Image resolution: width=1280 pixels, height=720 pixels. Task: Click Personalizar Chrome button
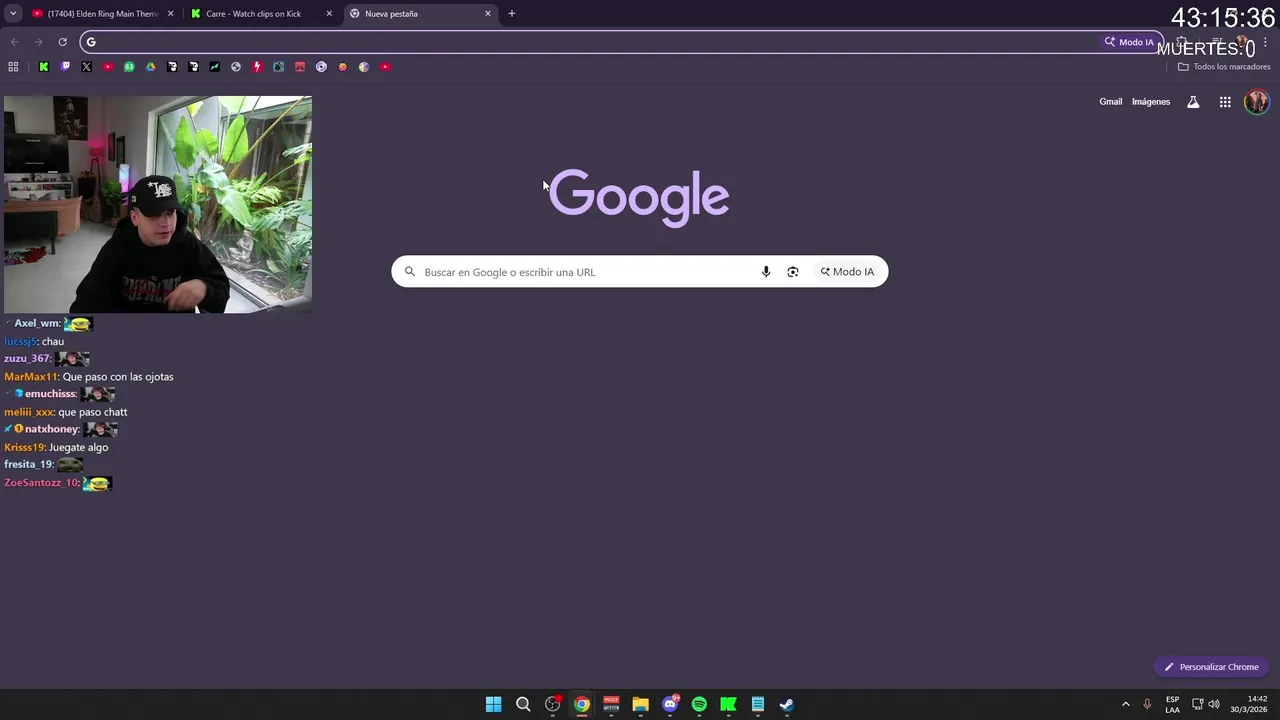pyautogui.click(x=1211, y=667)
